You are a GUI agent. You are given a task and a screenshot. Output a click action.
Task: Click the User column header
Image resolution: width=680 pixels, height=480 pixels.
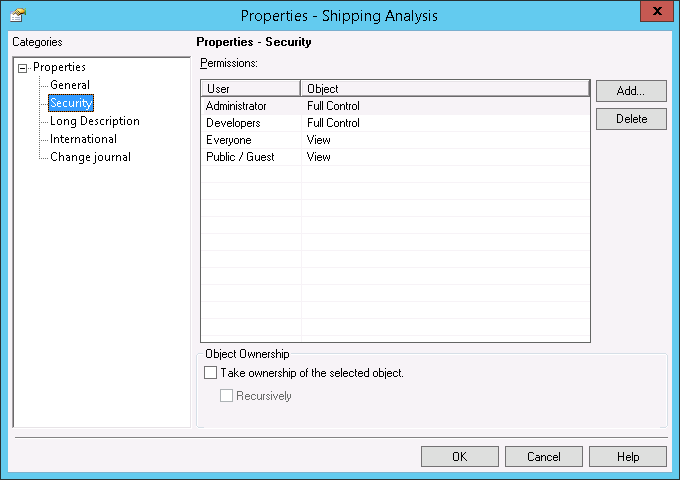(x=251, y=88)
